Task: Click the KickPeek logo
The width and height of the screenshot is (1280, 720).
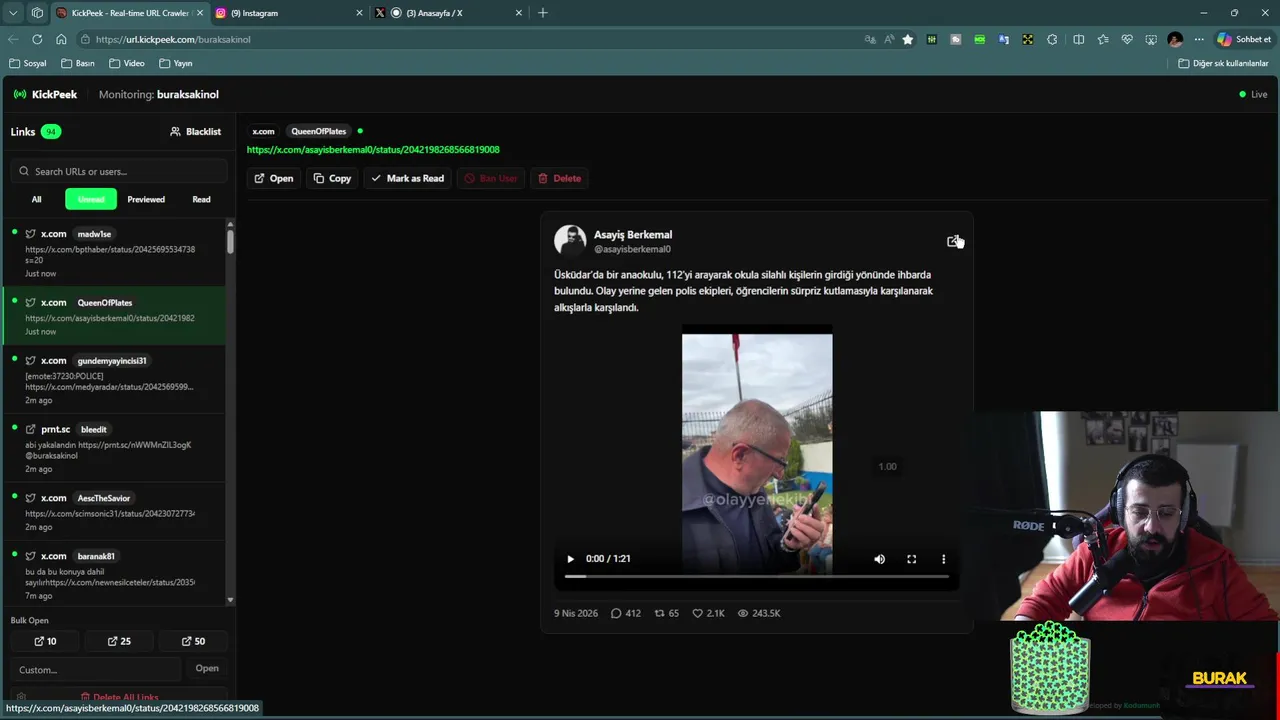Action: pos(45,94)
